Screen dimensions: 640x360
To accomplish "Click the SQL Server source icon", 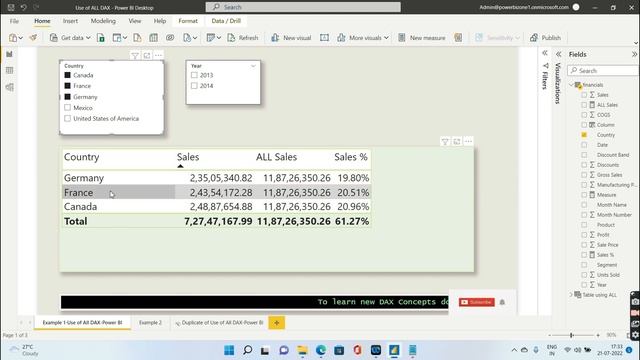I will tap(137, 38).
